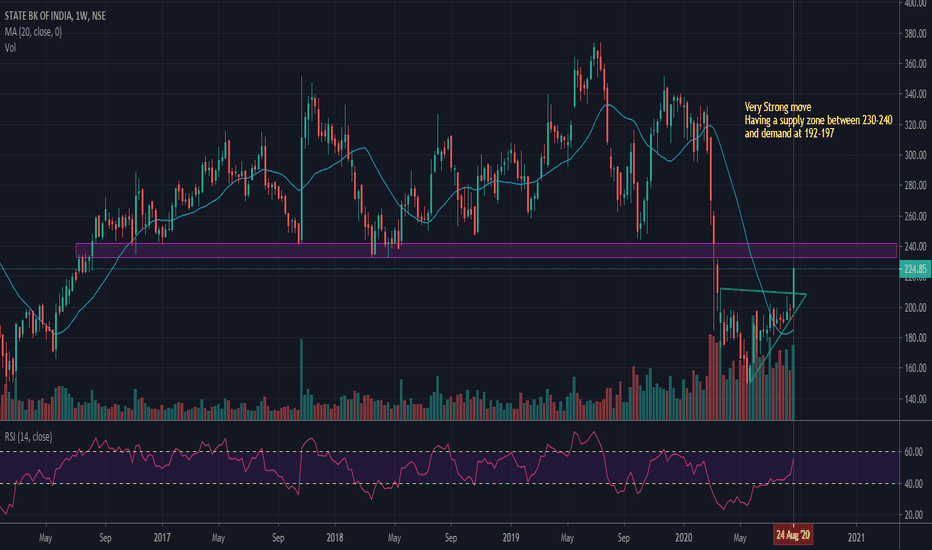Click the 320.00 price axis label

(x=915, y=125)
